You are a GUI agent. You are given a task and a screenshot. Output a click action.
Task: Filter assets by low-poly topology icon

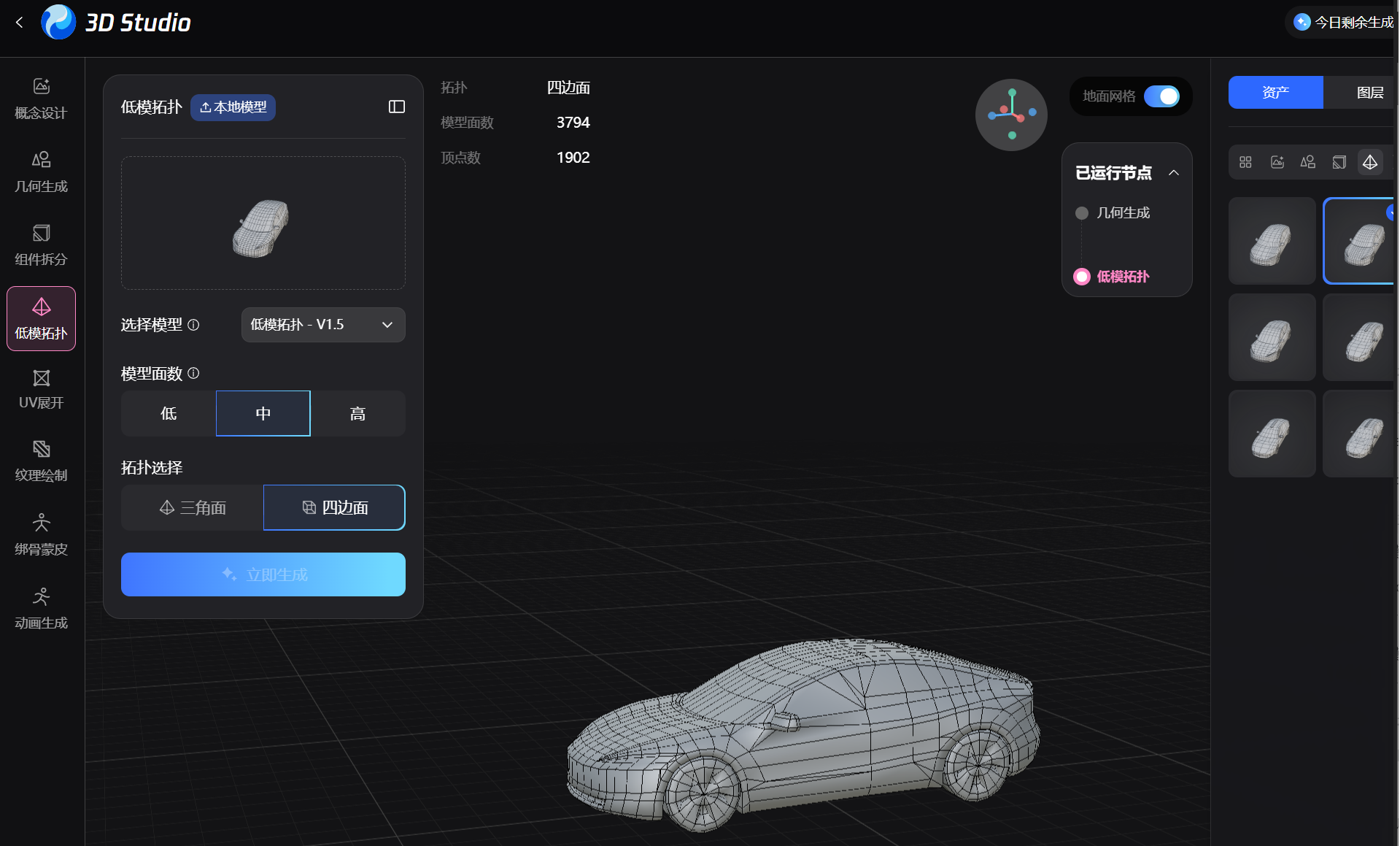click(x=1370, y=162)
